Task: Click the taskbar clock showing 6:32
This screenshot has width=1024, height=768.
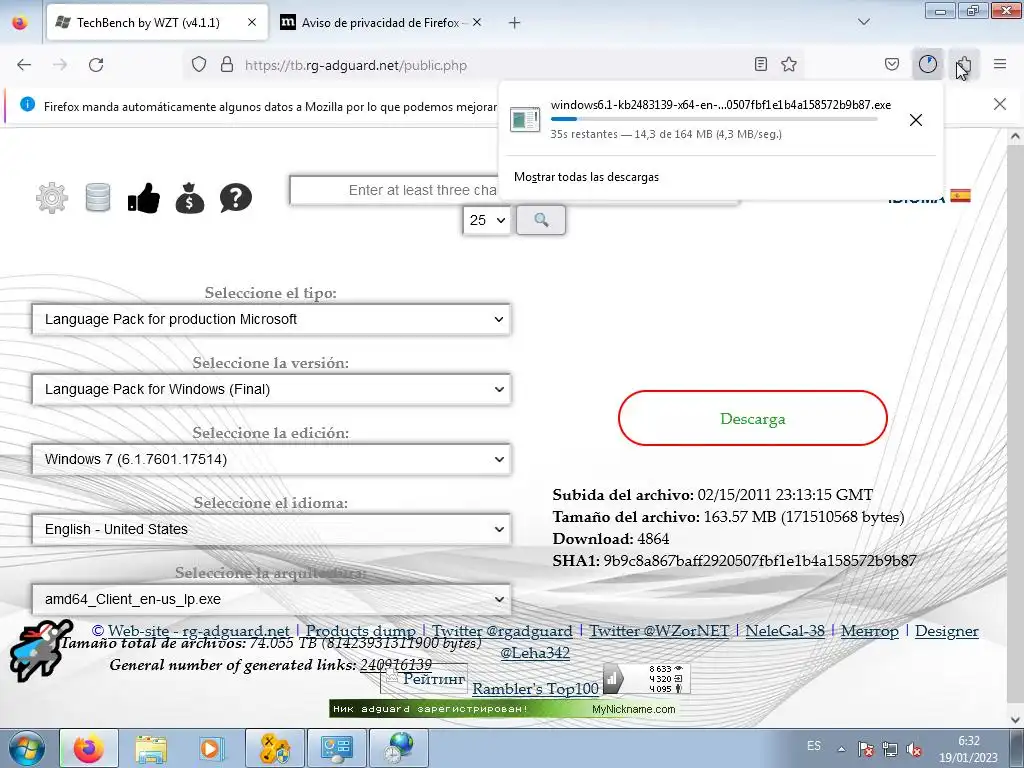Action: pyautogui.click(x=968, y=749)
